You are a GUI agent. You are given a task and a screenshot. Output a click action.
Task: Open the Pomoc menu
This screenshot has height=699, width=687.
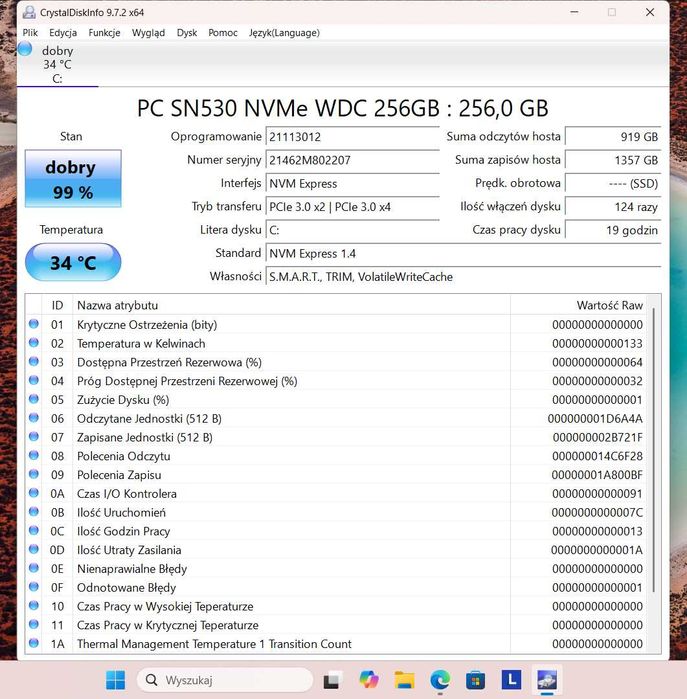[223, 33]
